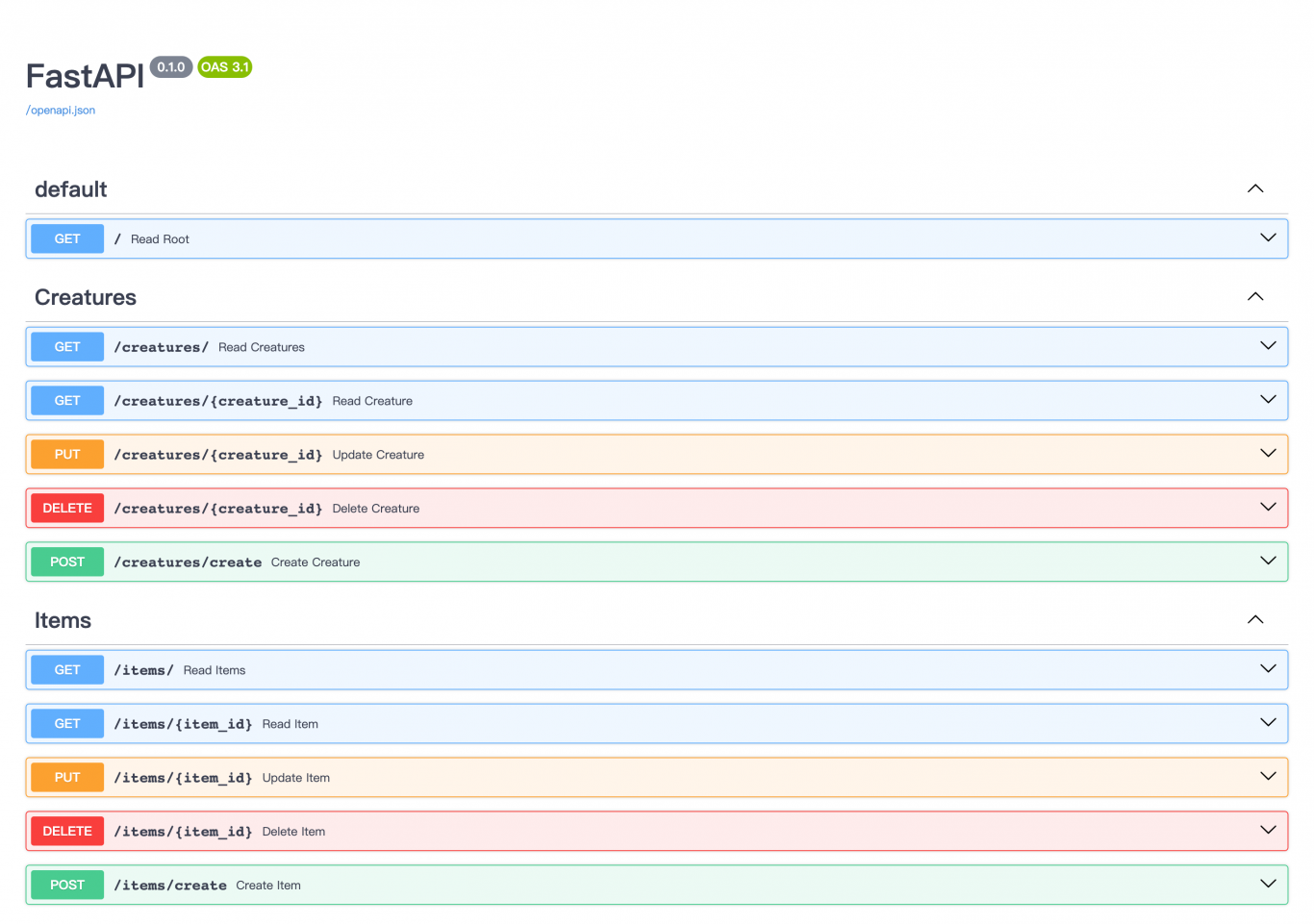Expand the Read Items endpoint arrow
This screenshot has width=1314, height=924.
click(x=1268, y=668)
